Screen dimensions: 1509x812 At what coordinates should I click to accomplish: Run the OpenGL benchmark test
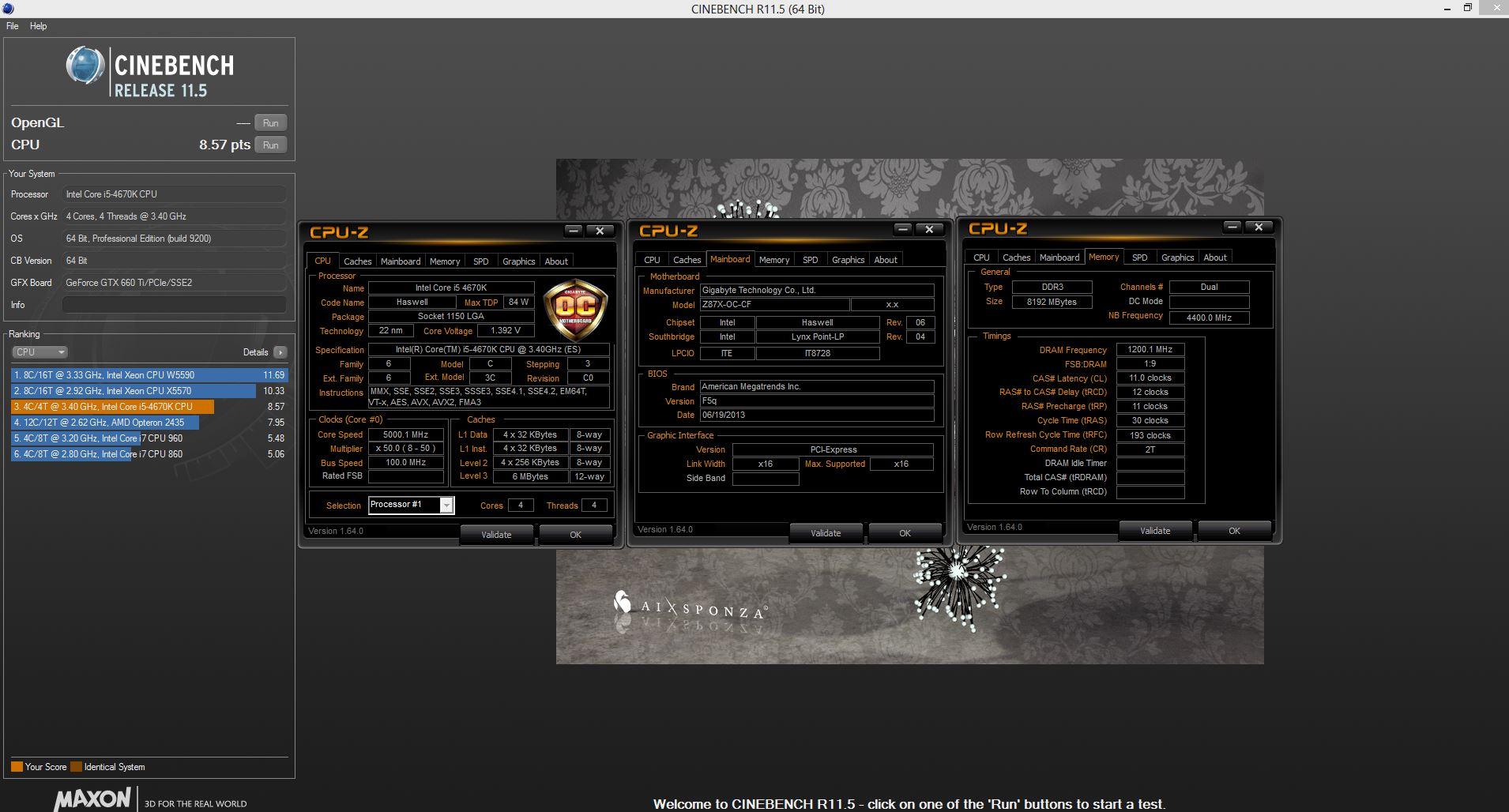pyautogui.click(x=270, y=123)
